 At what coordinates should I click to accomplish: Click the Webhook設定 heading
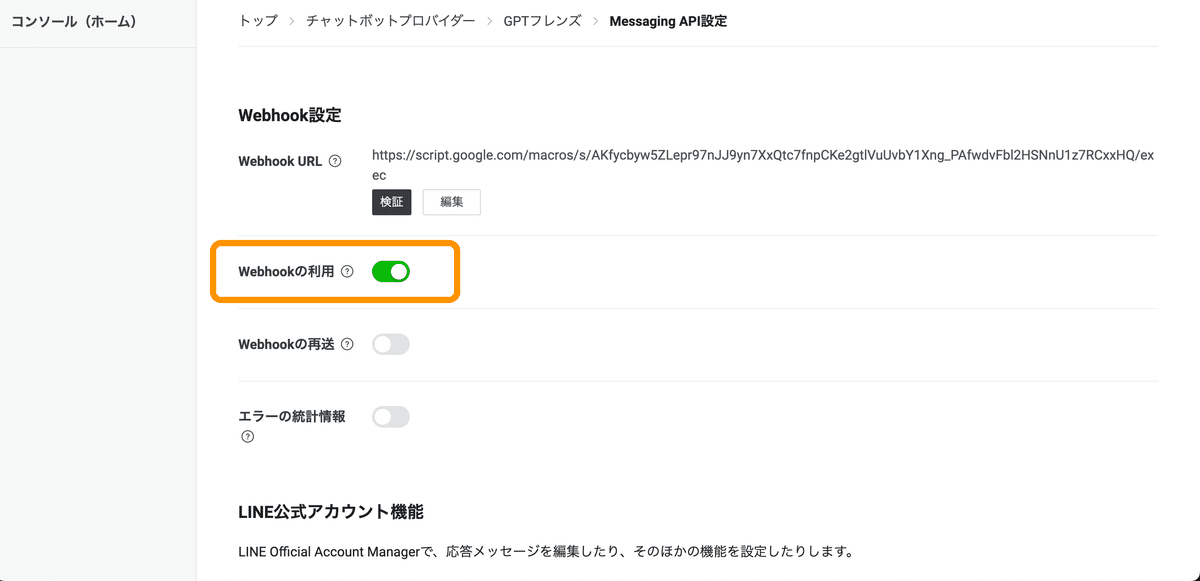(x=290, y=115)
